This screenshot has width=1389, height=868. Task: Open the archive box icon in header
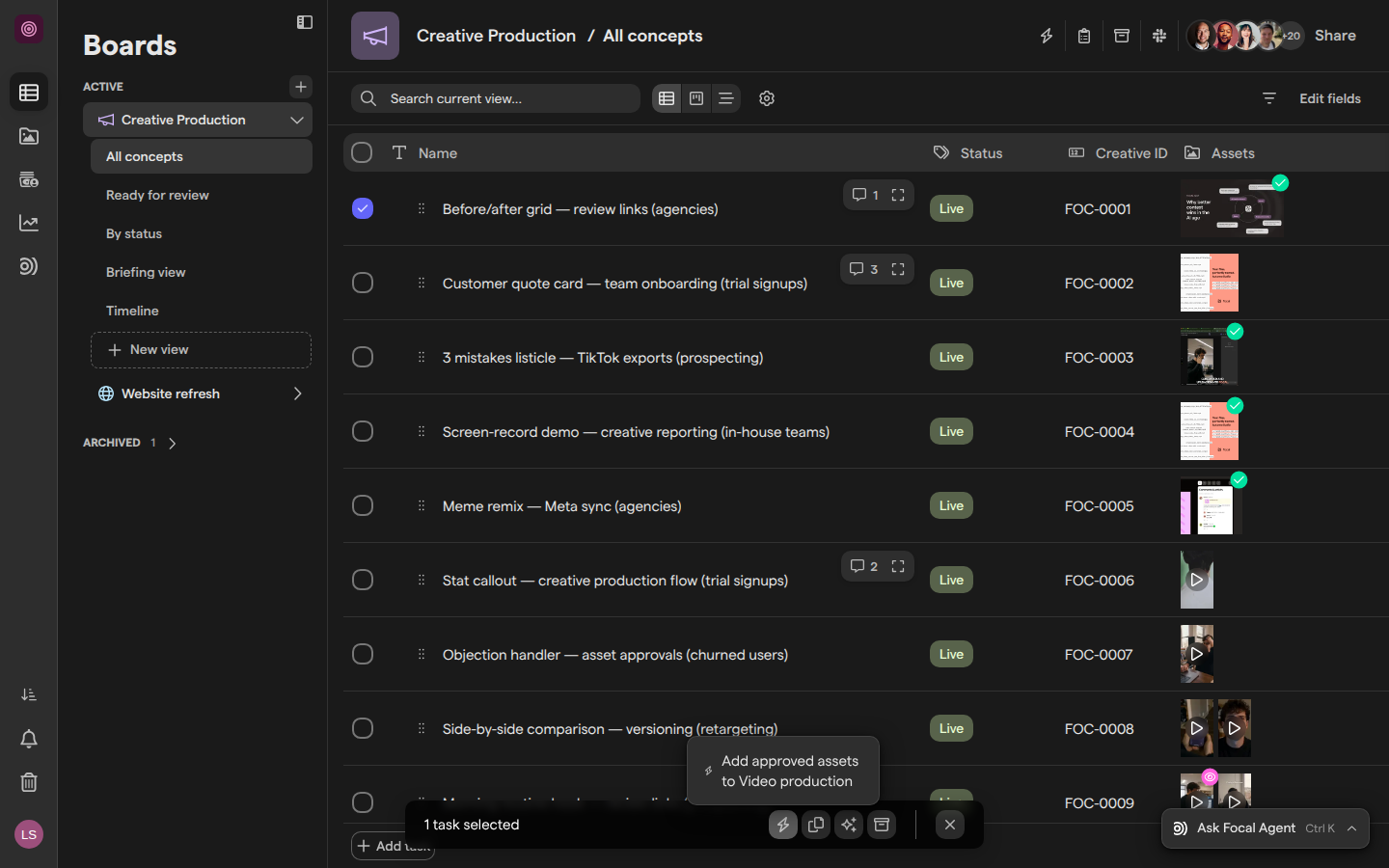(x=1122, y=36)
